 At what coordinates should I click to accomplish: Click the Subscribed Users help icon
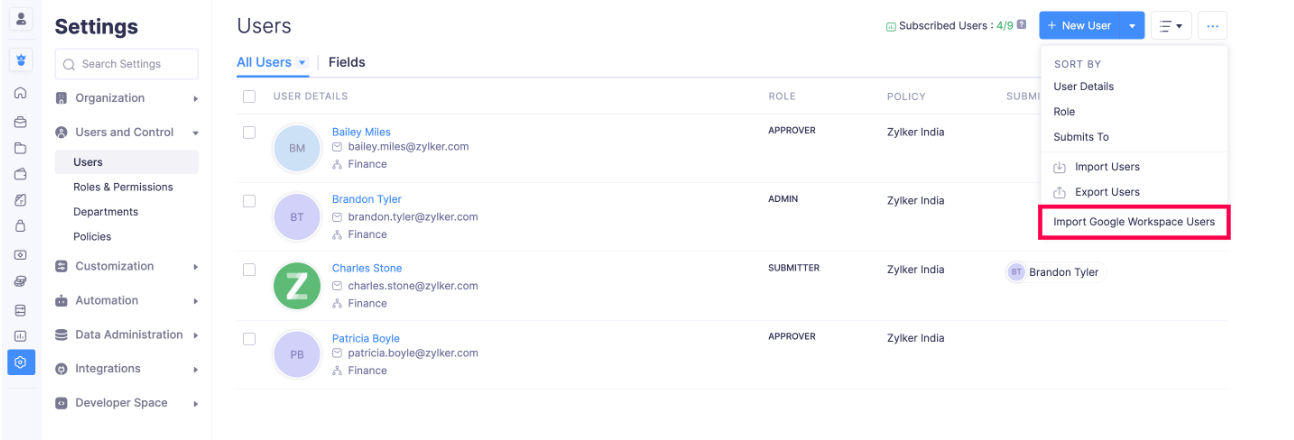1021,25
